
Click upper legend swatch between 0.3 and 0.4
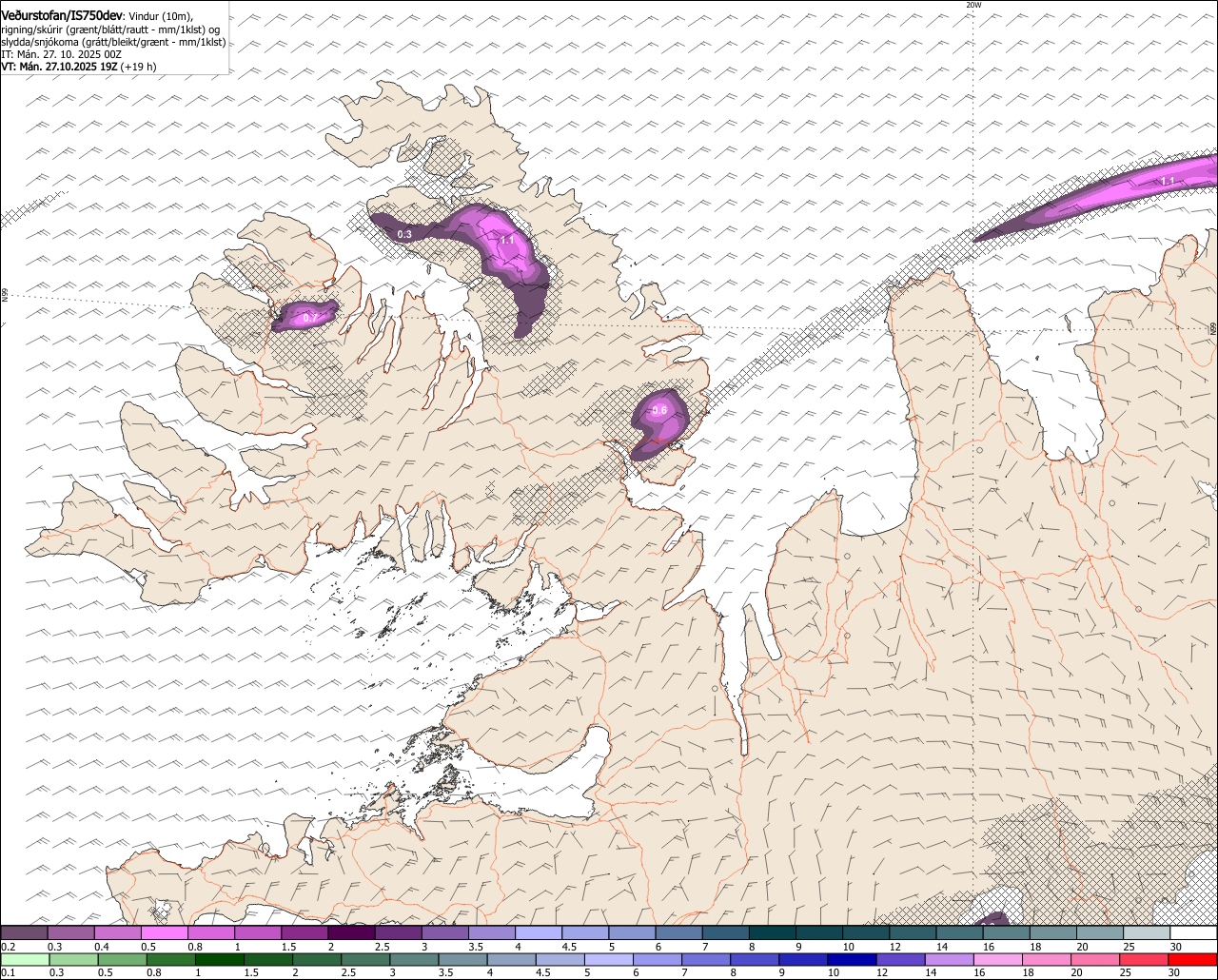(x=70, y=933)
